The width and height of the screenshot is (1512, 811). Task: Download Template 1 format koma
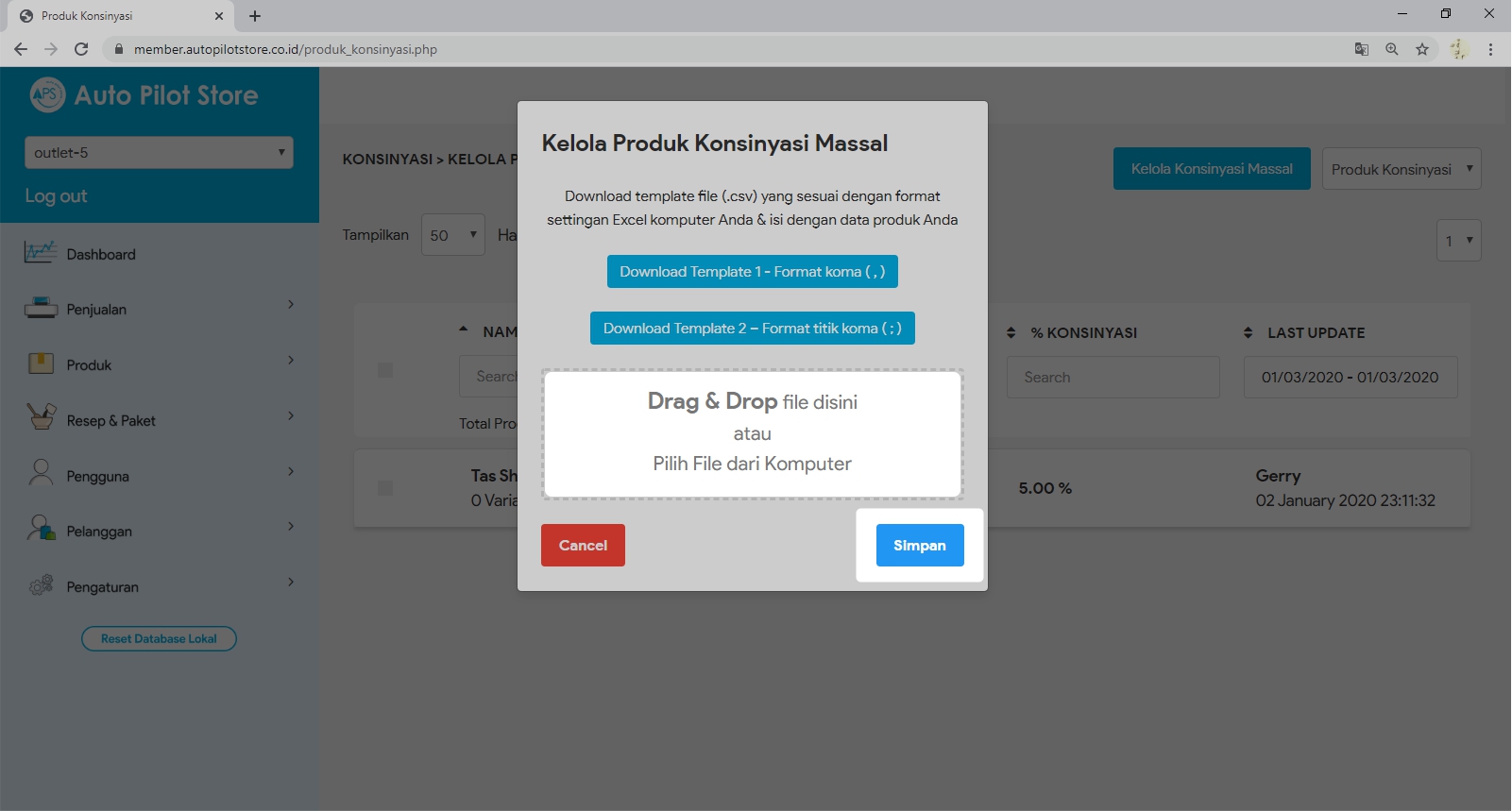(752, 272)
